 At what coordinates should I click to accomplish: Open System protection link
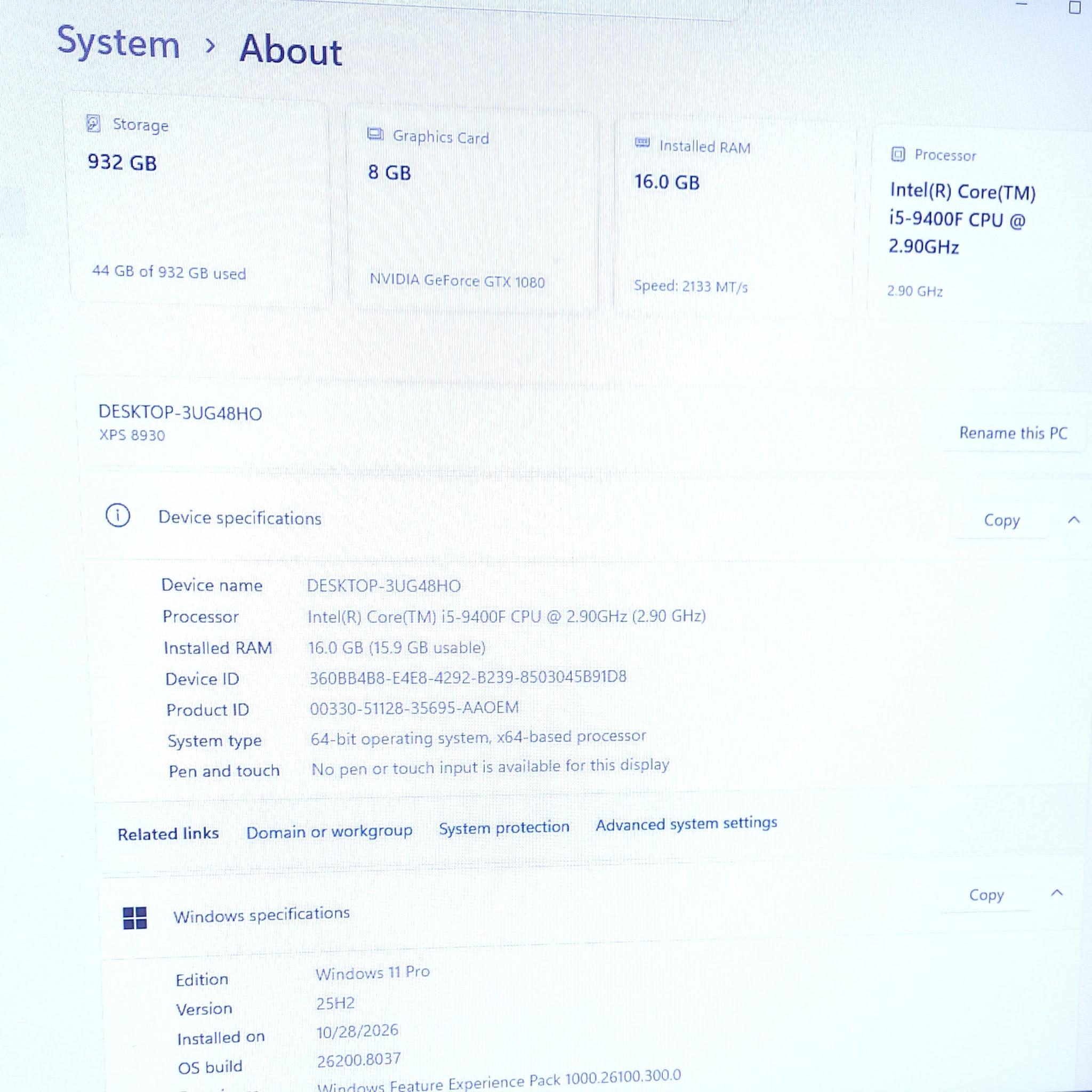pos(504,828)
